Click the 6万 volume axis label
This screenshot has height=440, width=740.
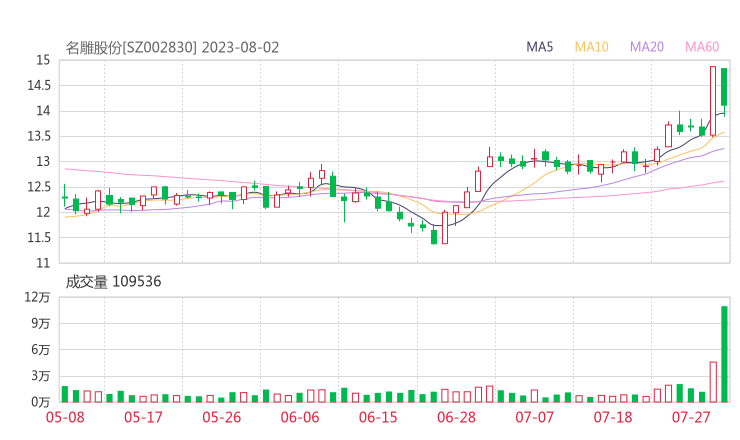coord(41,350)
